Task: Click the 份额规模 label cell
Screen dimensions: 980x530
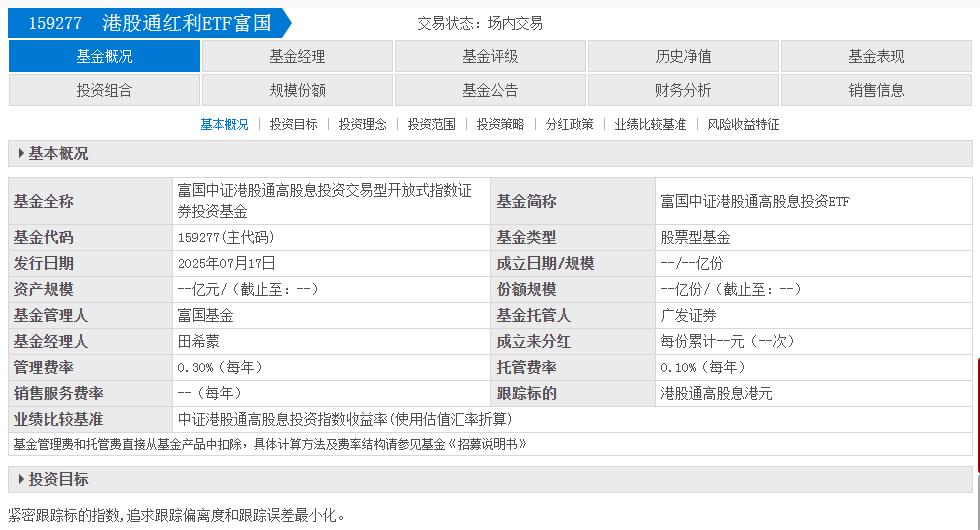Action: [573, 289]
